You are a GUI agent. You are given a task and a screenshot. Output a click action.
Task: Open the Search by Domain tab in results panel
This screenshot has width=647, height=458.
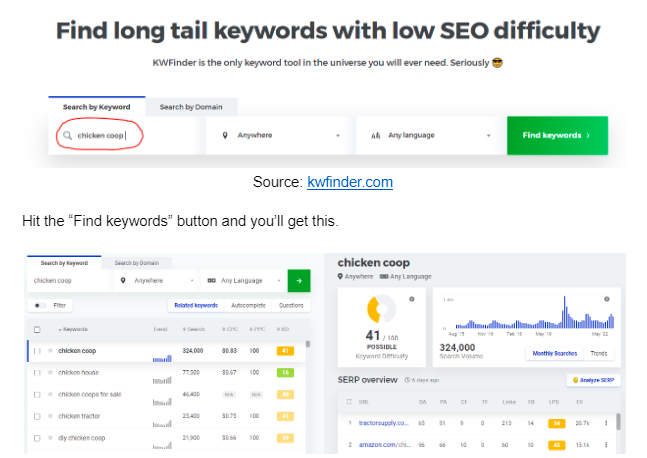tap(137, 263)
